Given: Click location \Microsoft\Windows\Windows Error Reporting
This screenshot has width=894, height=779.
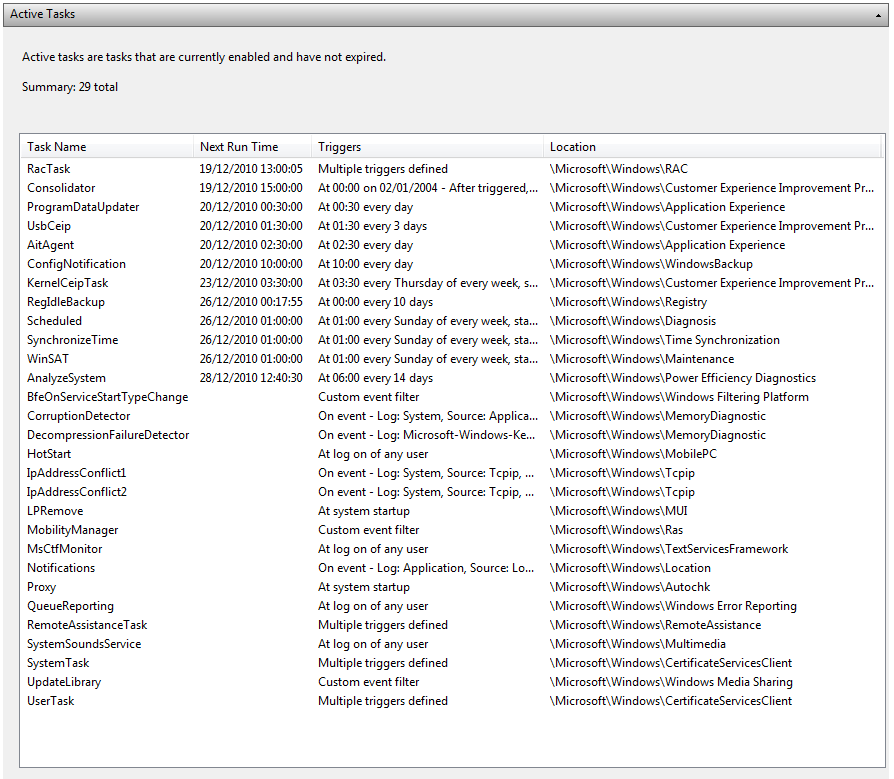Looking at the screenshot, I should 673,606.
